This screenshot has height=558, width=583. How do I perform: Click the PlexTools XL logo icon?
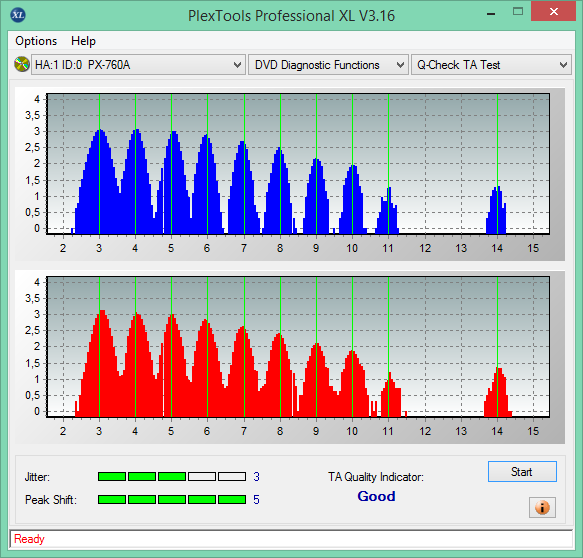(x=18, y=15)
